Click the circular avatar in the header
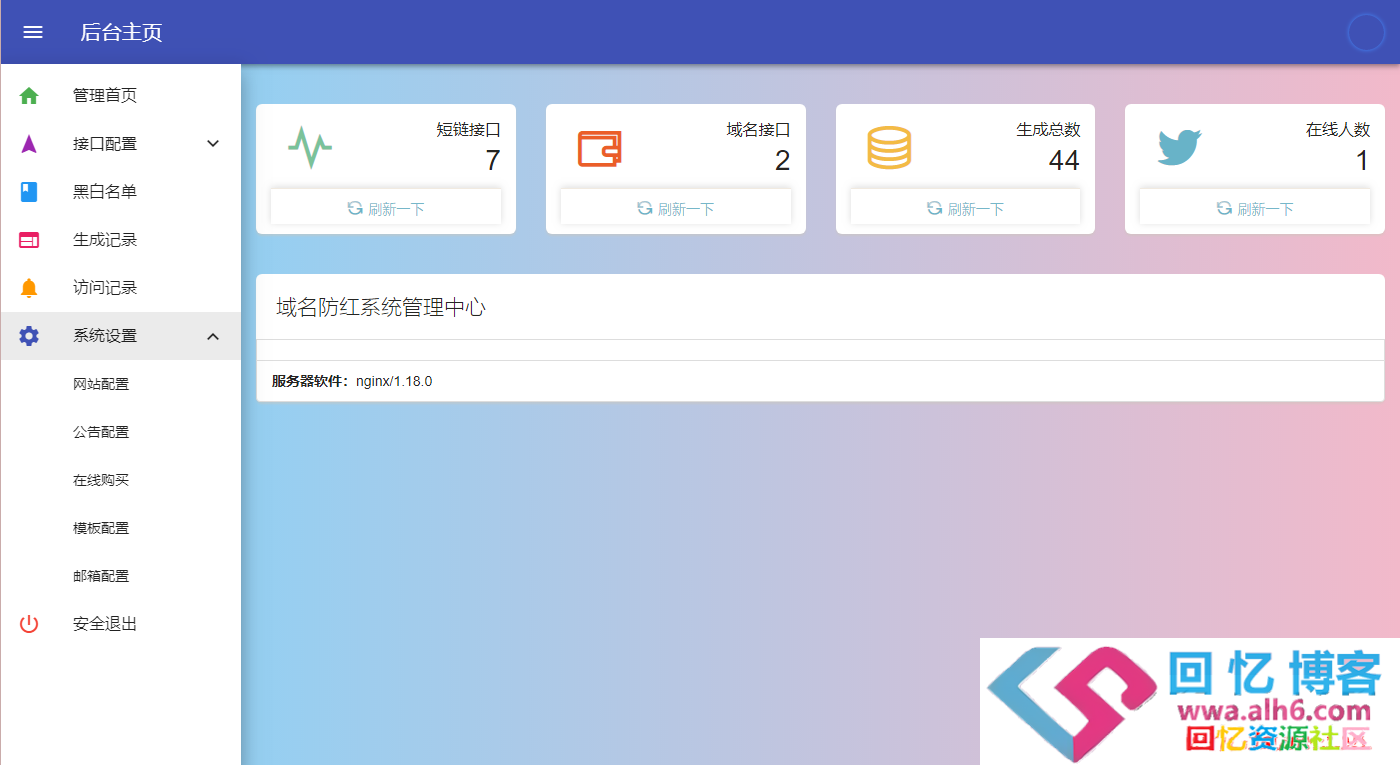The height and width of the screenshot is (765, 1400). 1366,32
